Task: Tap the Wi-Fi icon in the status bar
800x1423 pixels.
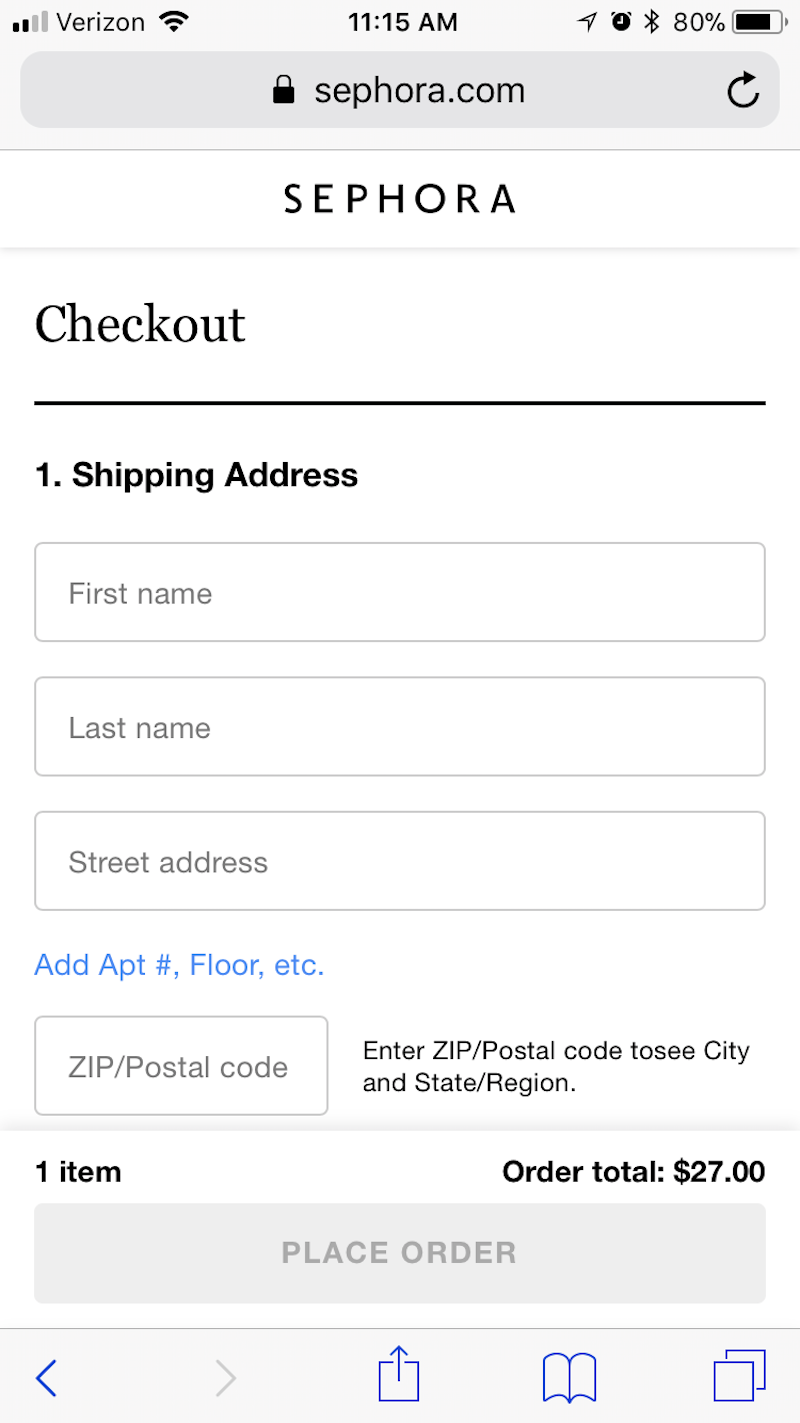Action: click(174, 21)
